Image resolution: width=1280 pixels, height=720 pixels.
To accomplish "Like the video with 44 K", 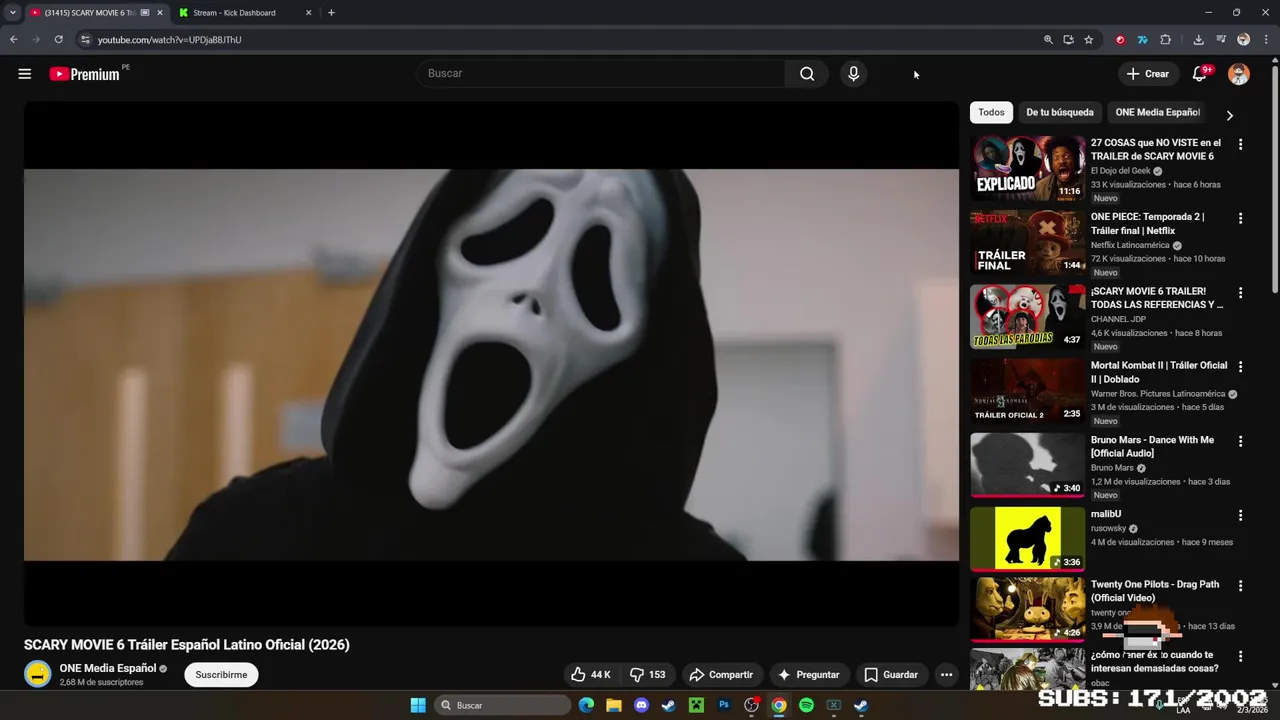I will [x=590, y=675].
